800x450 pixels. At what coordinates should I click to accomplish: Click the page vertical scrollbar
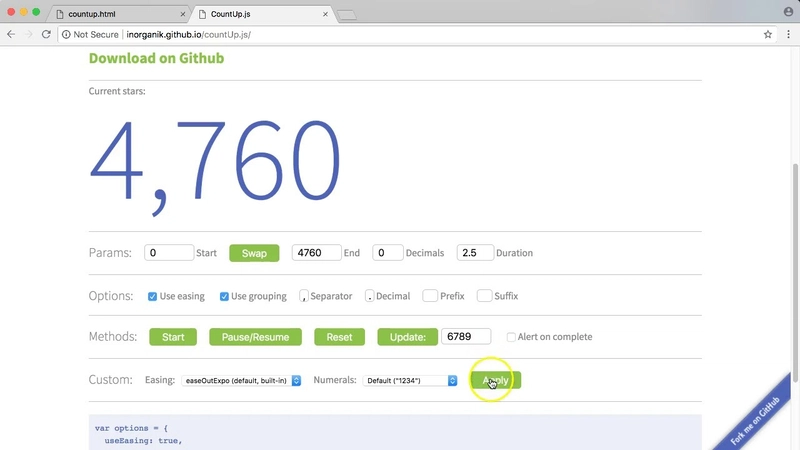click(795, 272)
